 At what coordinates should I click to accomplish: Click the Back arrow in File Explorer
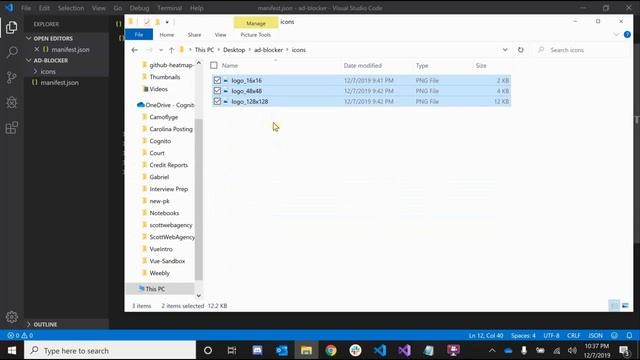135,50
